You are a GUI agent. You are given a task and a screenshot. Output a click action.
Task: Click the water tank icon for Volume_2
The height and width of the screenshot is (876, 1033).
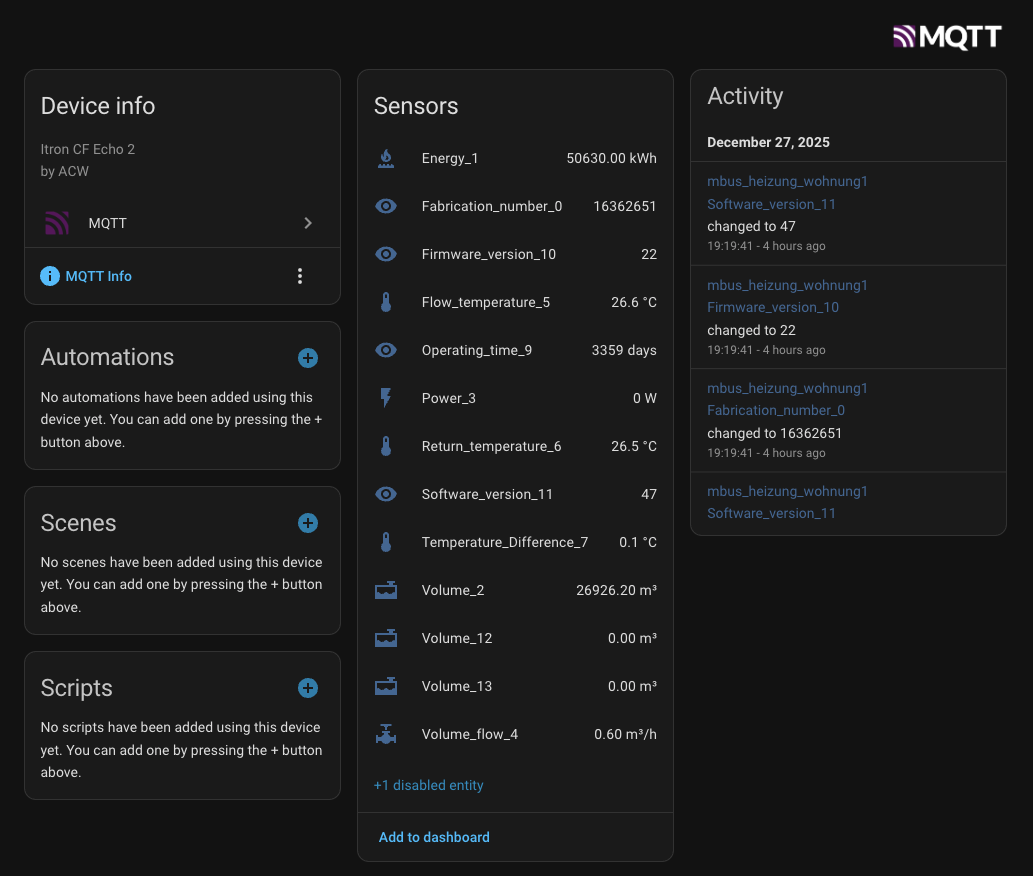tap(386, 590)
